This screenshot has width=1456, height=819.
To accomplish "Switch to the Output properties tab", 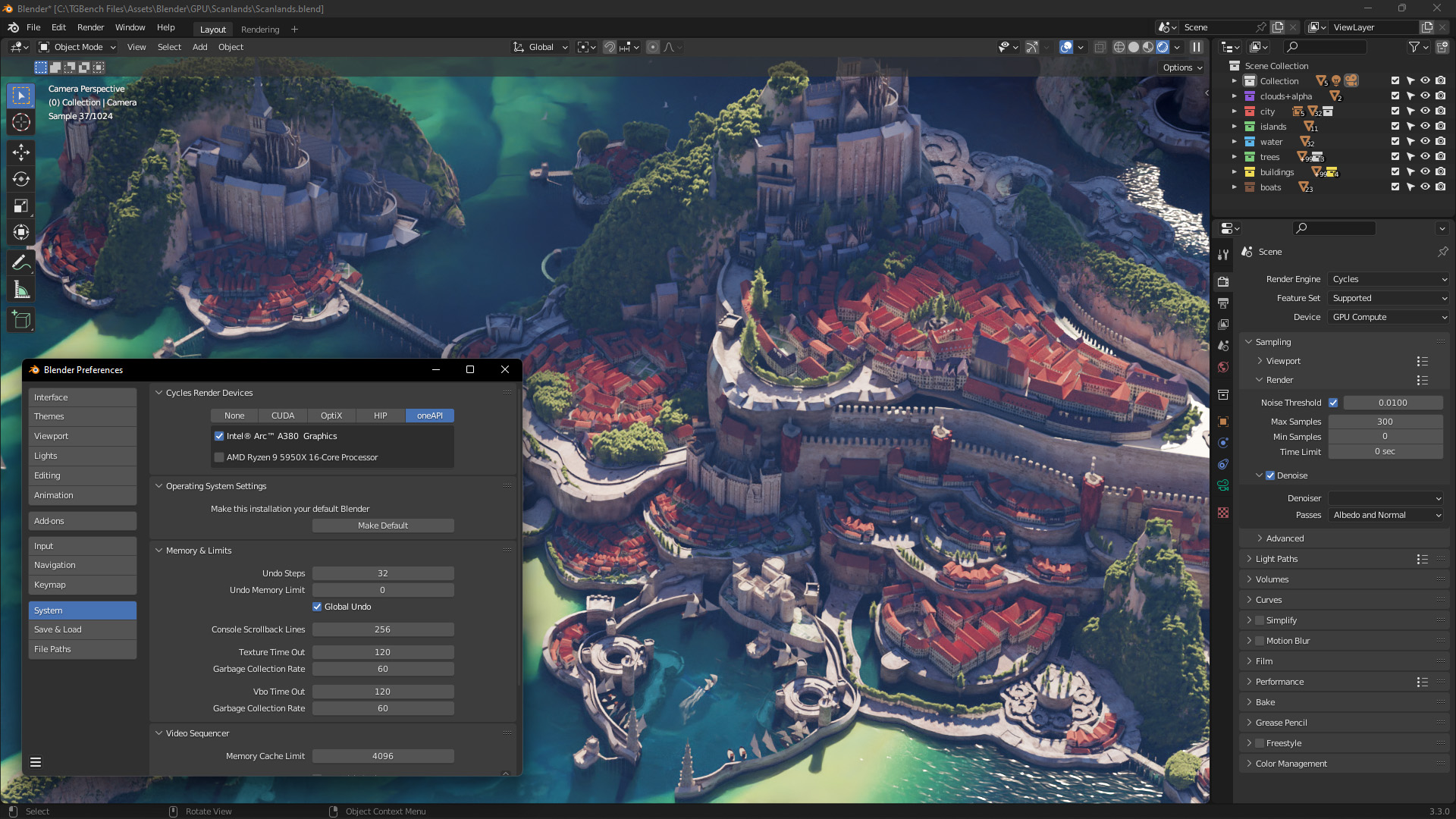I will (x=1222, y=303).
